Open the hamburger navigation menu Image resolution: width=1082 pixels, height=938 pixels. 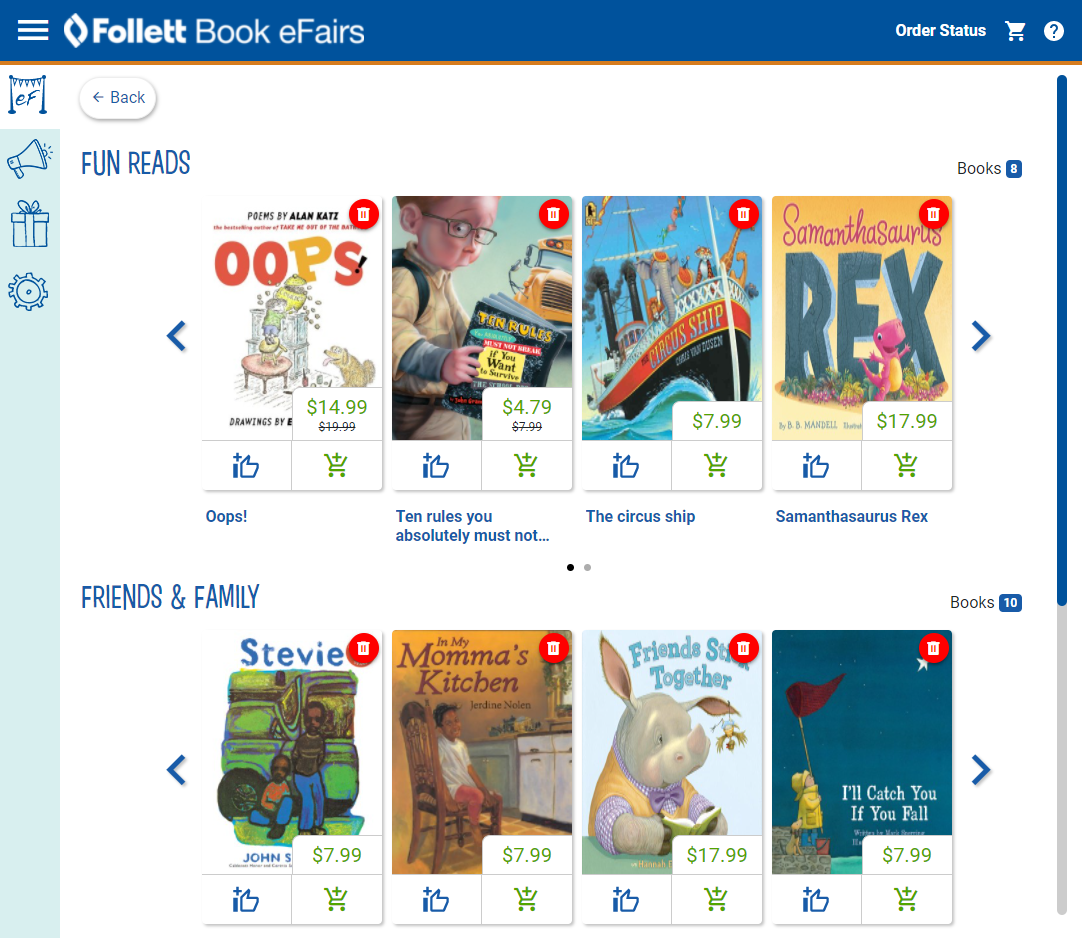pyautogui.click(x=33, y=30)
